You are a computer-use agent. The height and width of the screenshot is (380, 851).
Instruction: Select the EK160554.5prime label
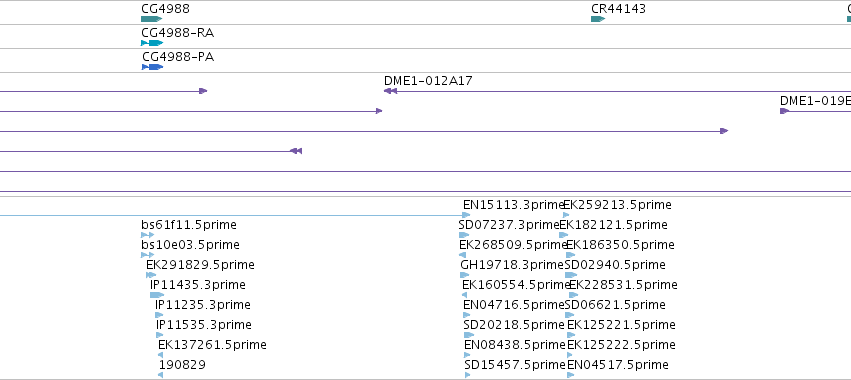click(516, 285)
